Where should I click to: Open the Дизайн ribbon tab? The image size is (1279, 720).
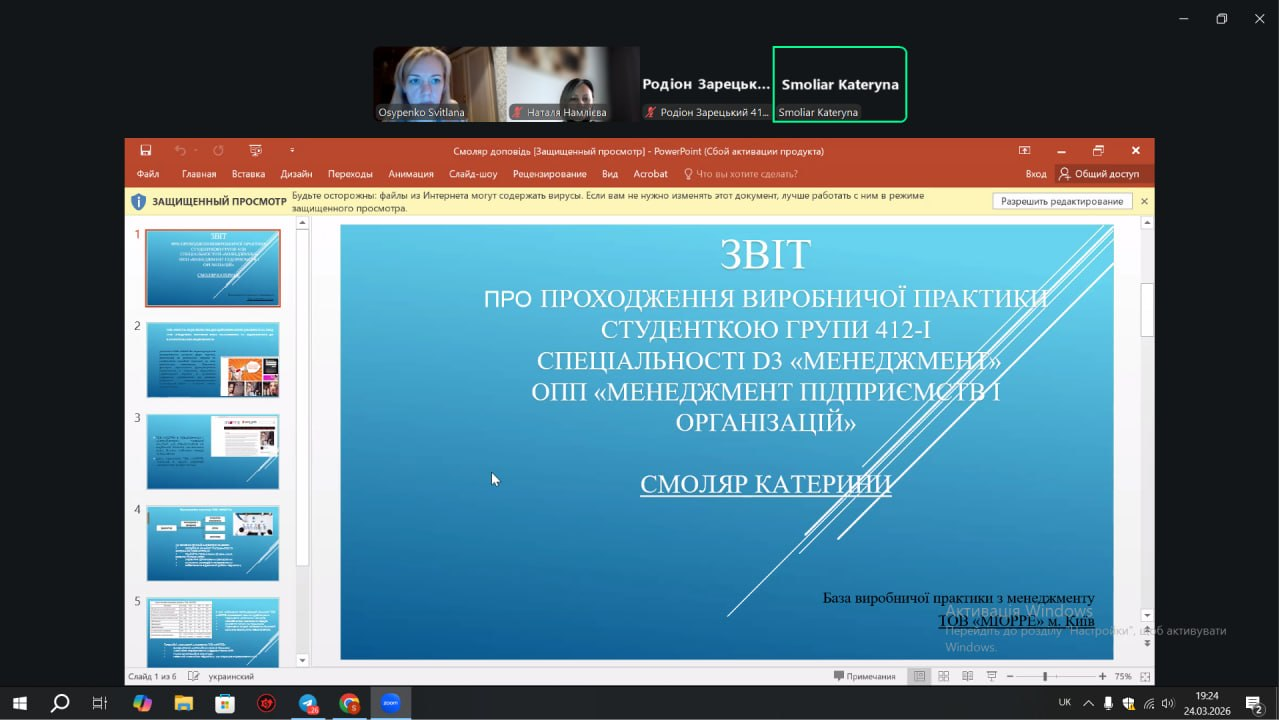[x=296, y=174]
